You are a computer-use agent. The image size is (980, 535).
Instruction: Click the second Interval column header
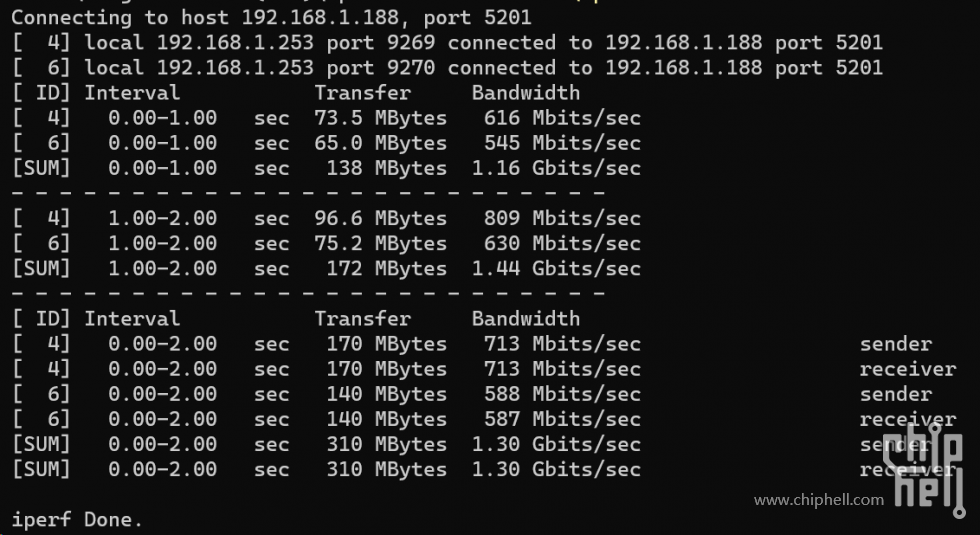pyautogui.click(x=132, y=319)
